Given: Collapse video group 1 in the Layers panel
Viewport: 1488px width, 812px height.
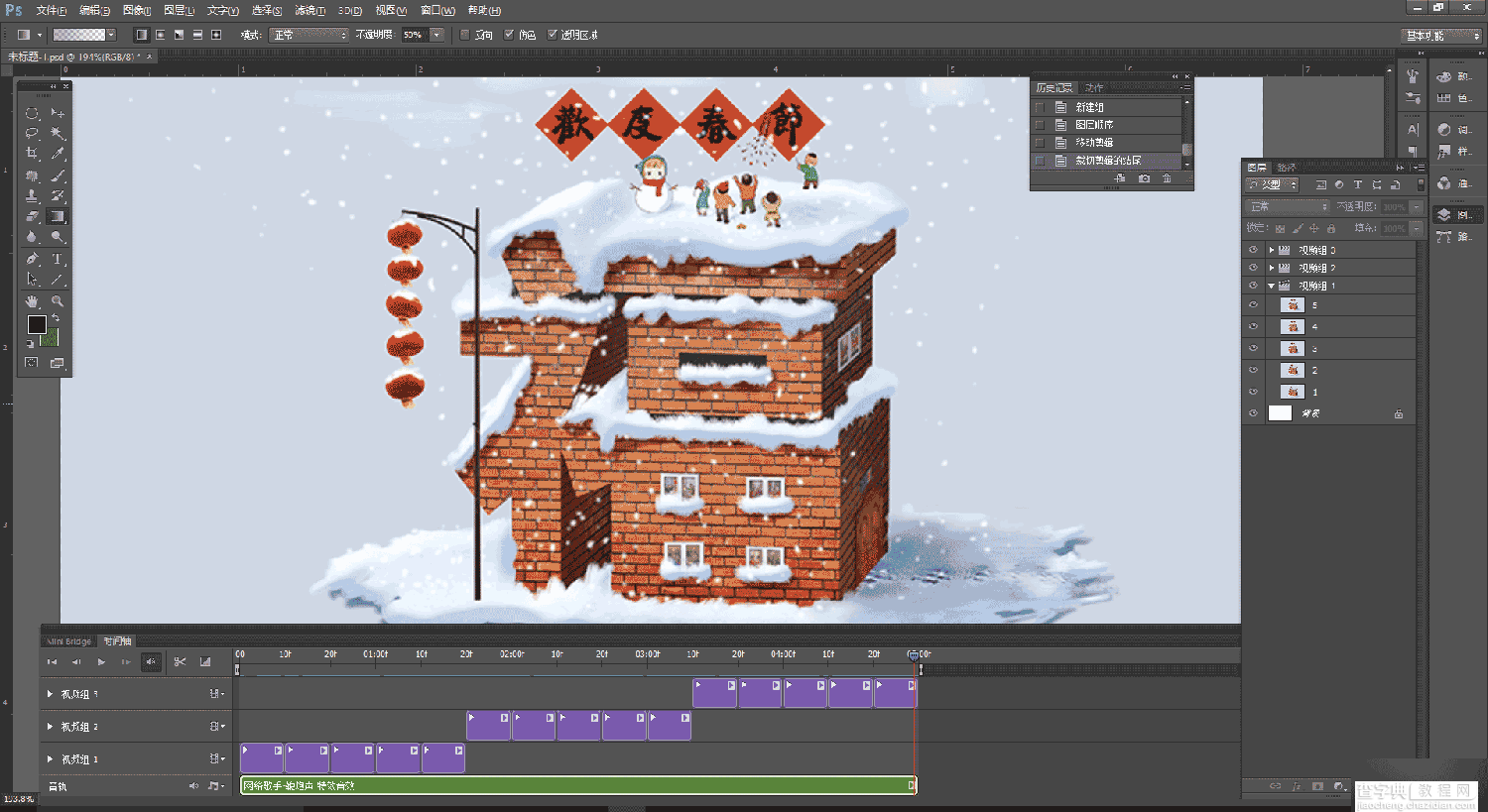Looking at the screenshot, I should pos(1272,286).
